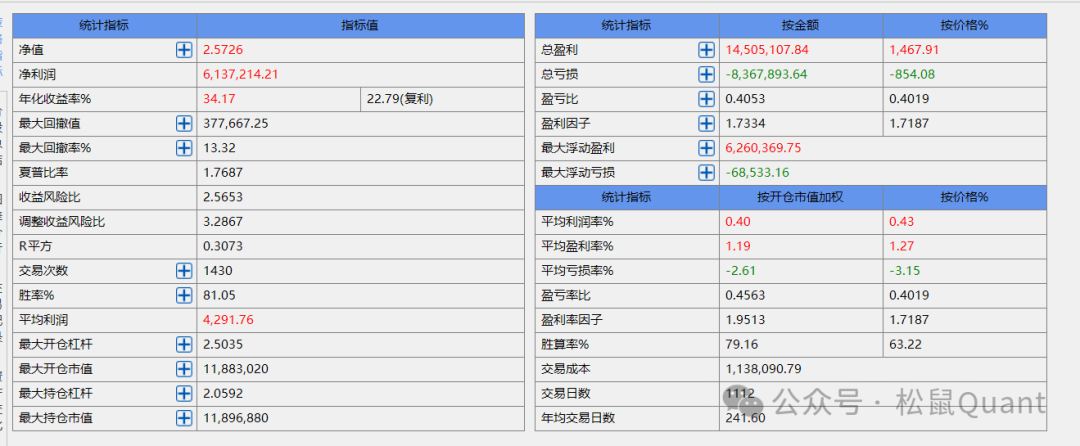Select the 最大浮动亏损 value -68,533.16

point(757,173)
